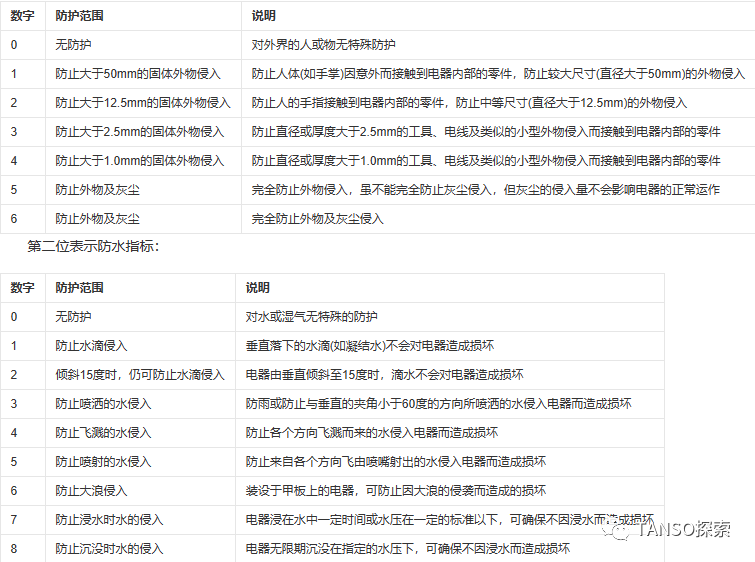Screen dimensions: 755x562
Task: Click the cell '防止喷射的水侵入'
Action: 104,462
